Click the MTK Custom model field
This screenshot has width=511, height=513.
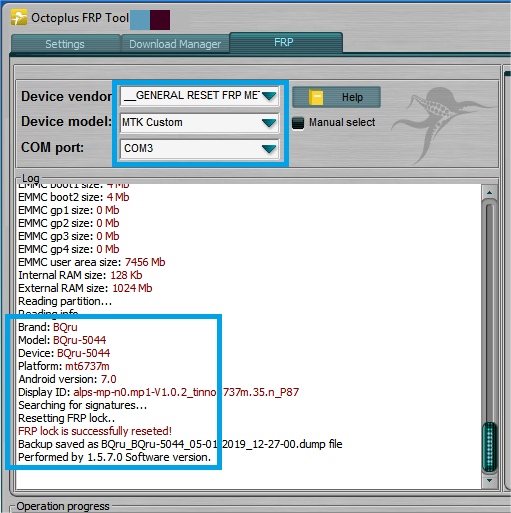pyautogui.click(x=199, y=123)
